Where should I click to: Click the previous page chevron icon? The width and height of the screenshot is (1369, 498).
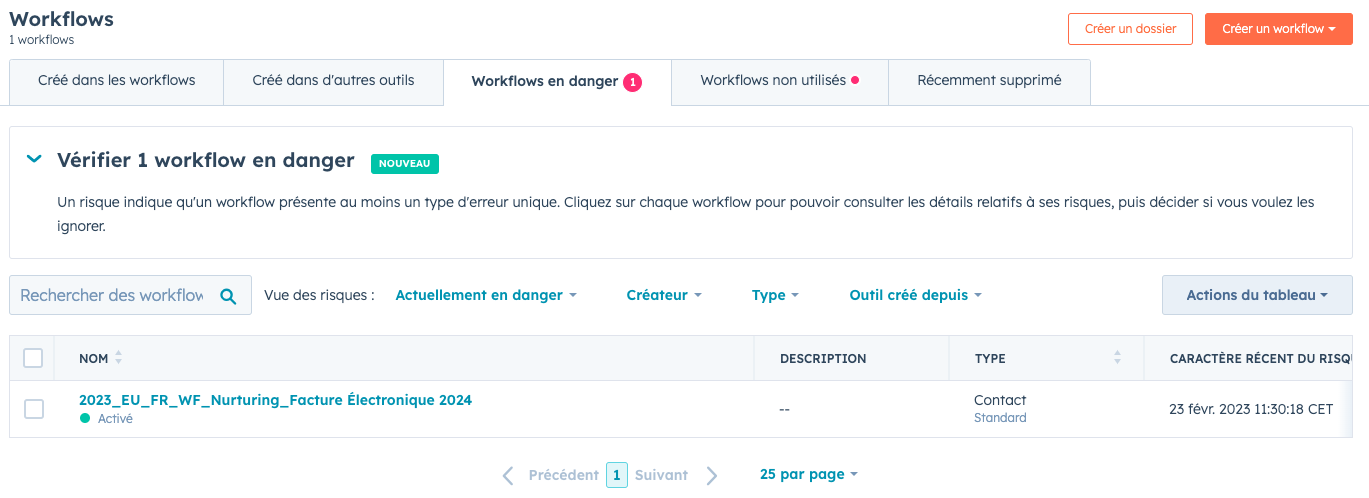coord(508,475)
